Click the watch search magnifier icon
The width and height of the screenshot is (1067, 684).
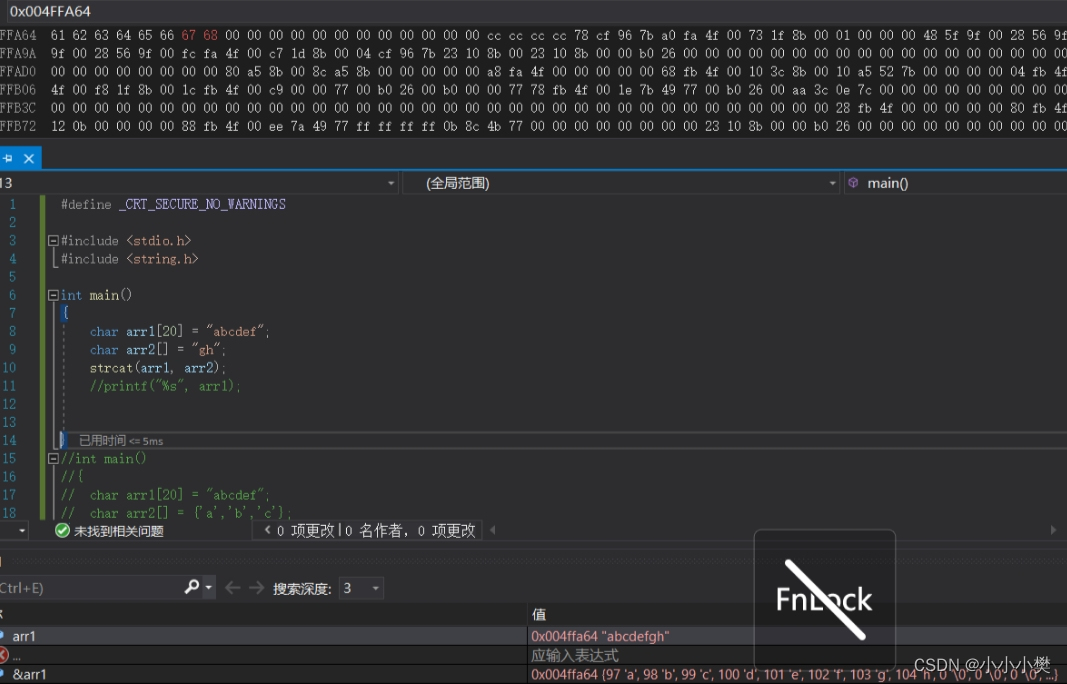(x=192, y=587)
